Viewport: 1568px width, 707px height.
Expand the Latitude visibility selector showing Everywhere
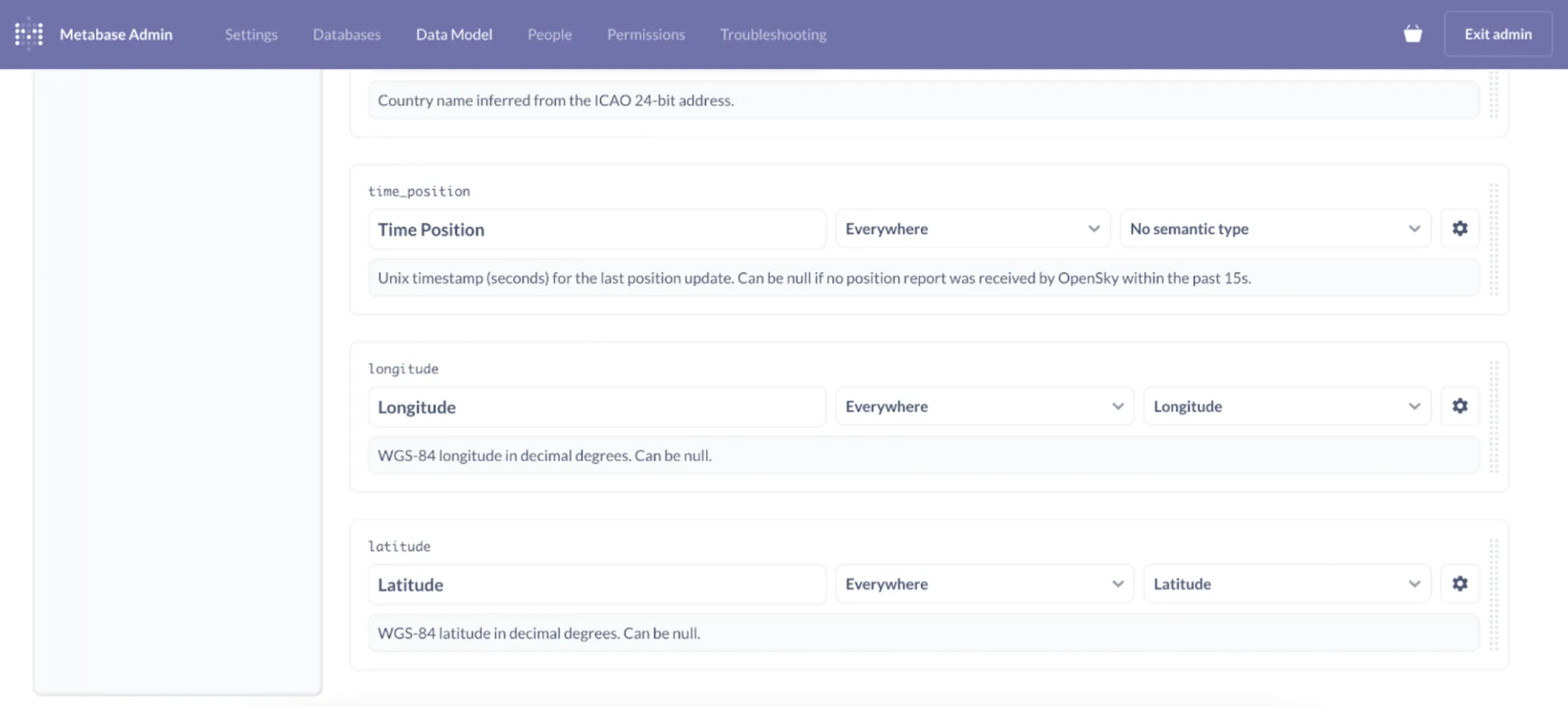983,583
